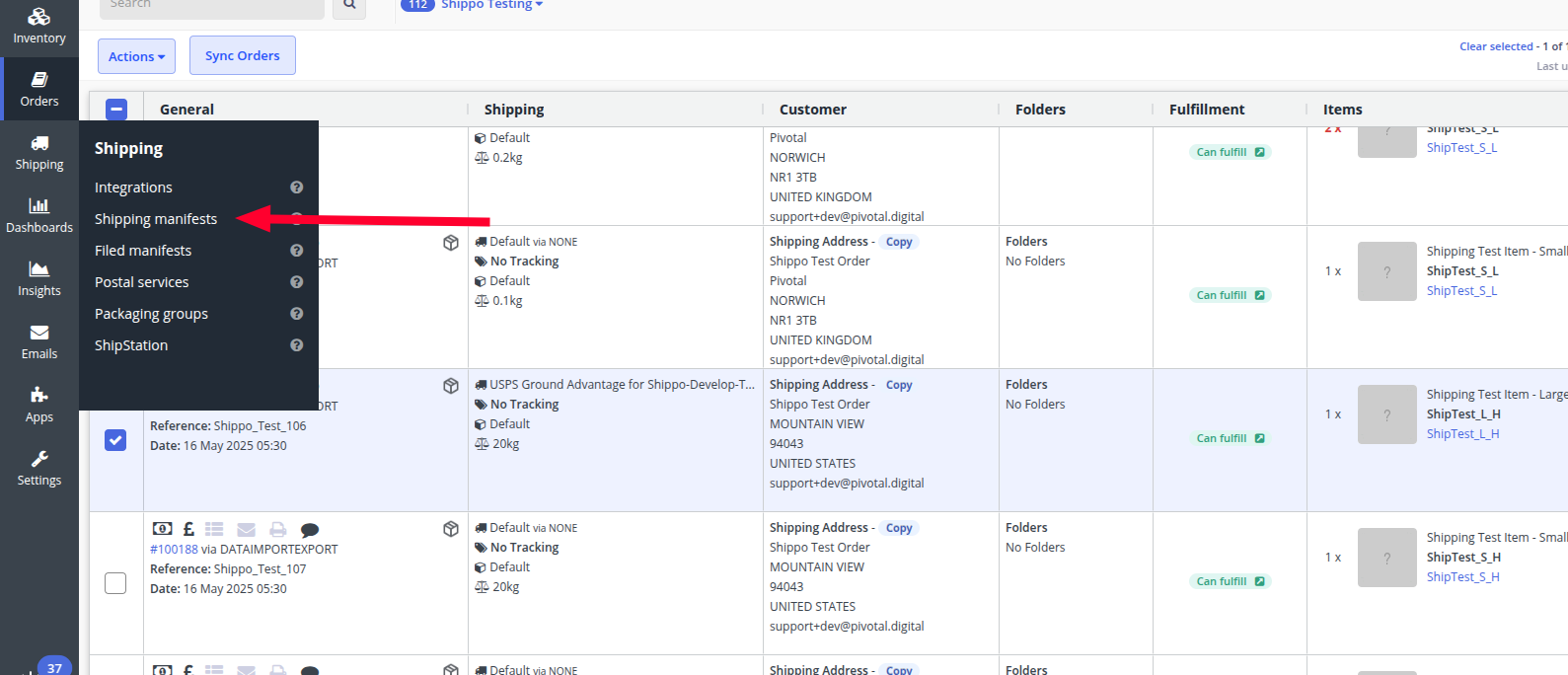Uncheck the Shippo_Test_106 order checkbox
The height and width of the screenshot is (675, 1568).
click(x=115, y=440)
